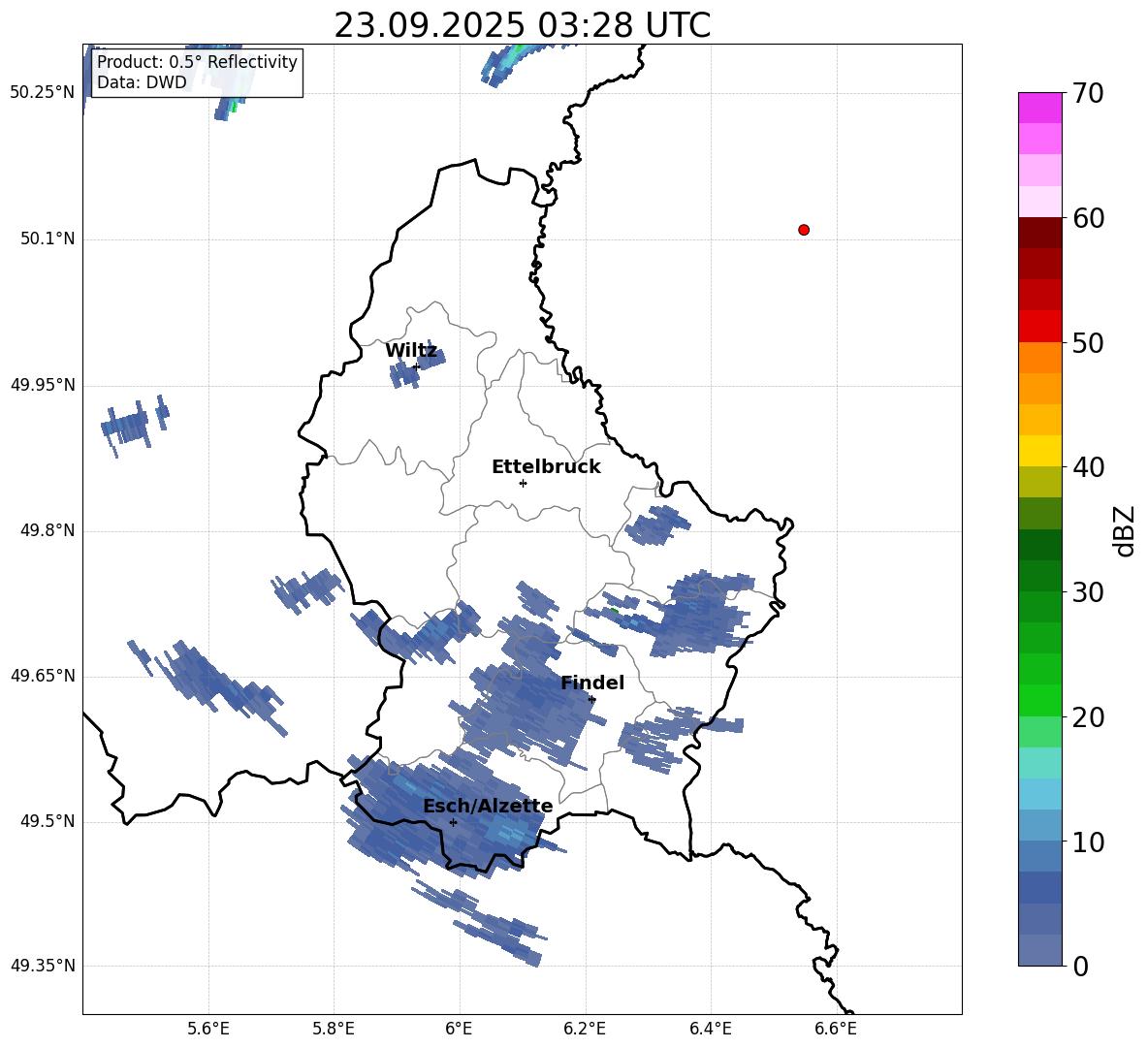Click the 20 tick on colorbar
Image resolution: width=1148 pixels, height=1048 pixels.
(1089, 717)
